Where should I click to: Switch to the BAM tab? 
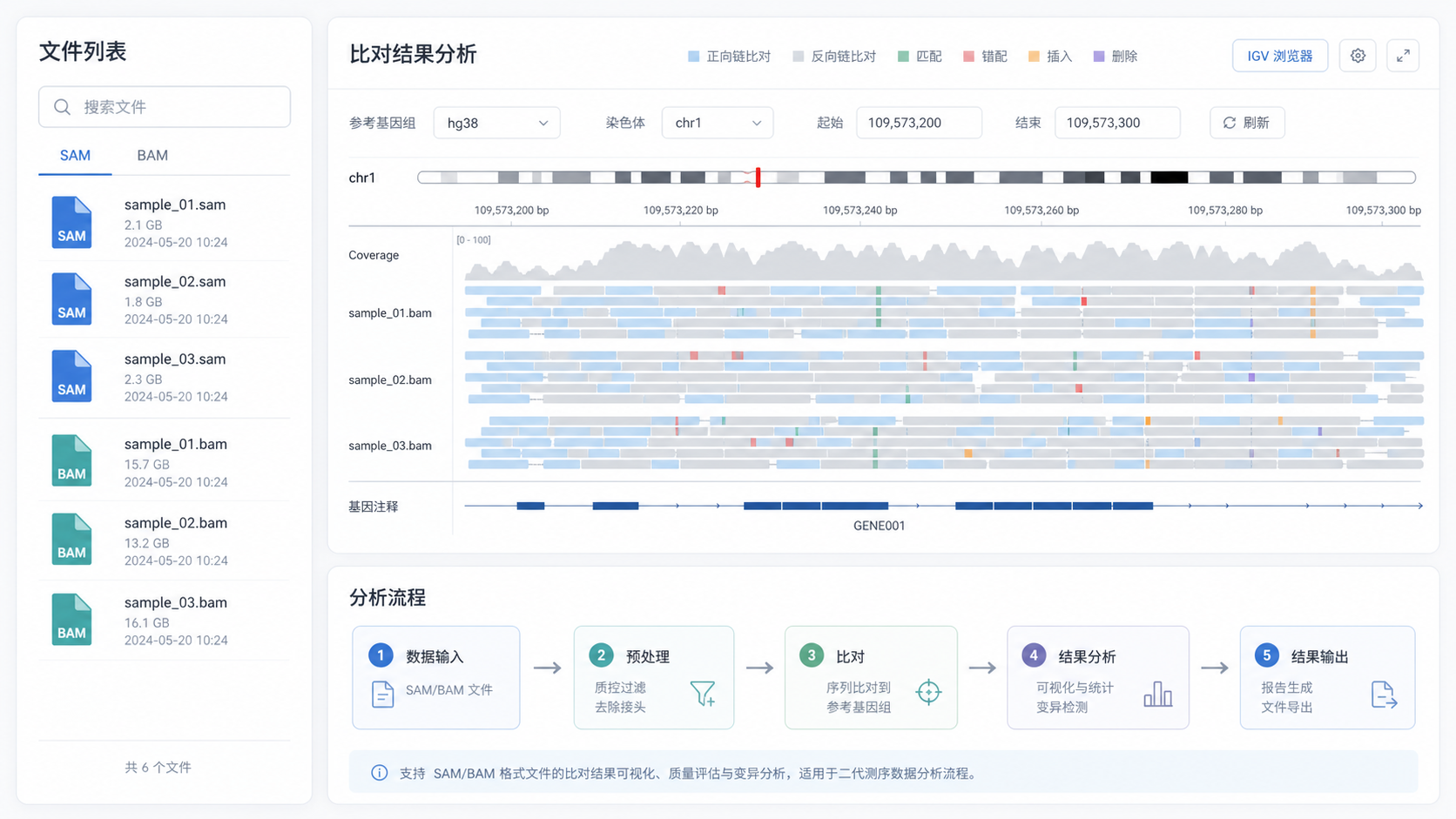tap(152, 155)
